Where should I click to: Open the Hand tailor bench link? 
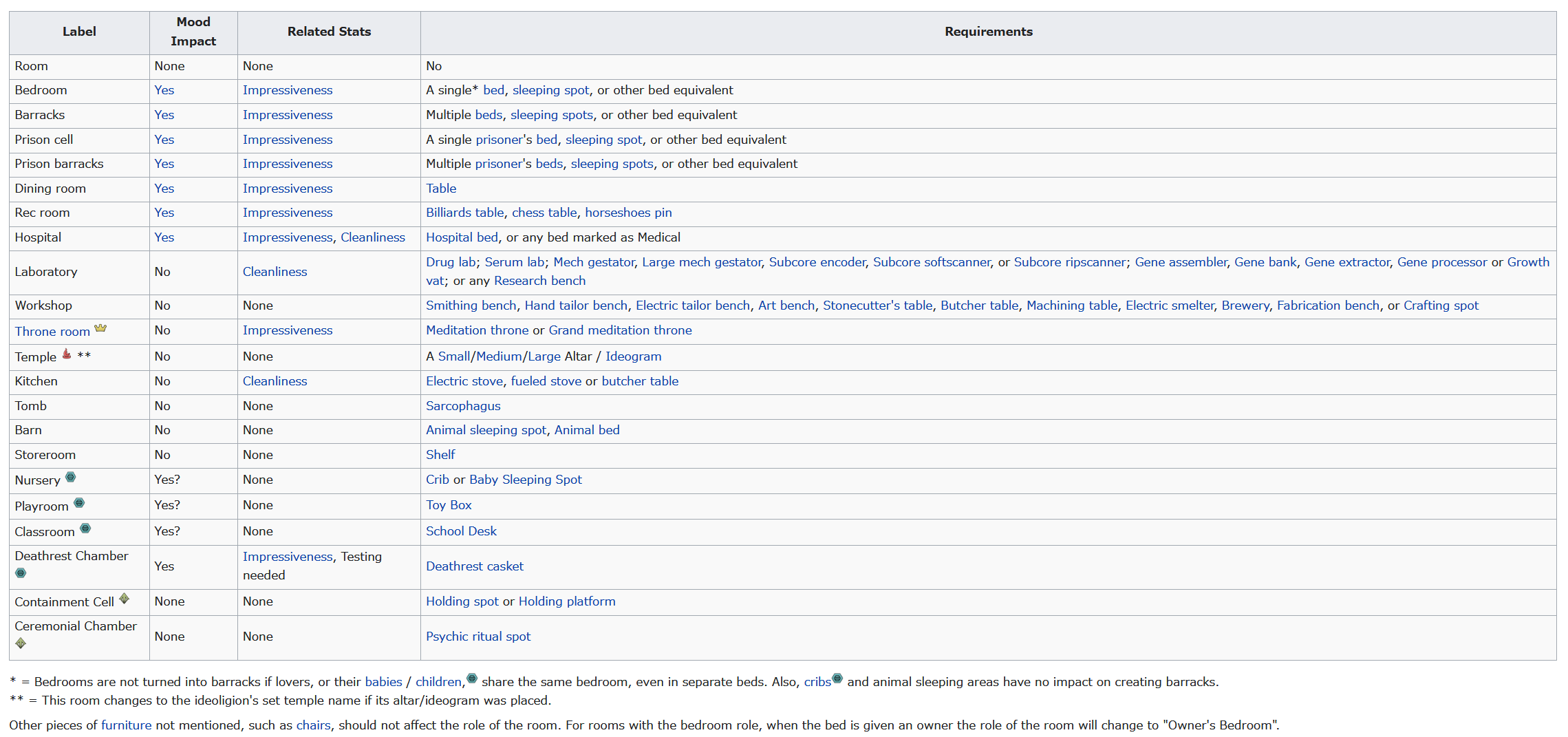576,306
